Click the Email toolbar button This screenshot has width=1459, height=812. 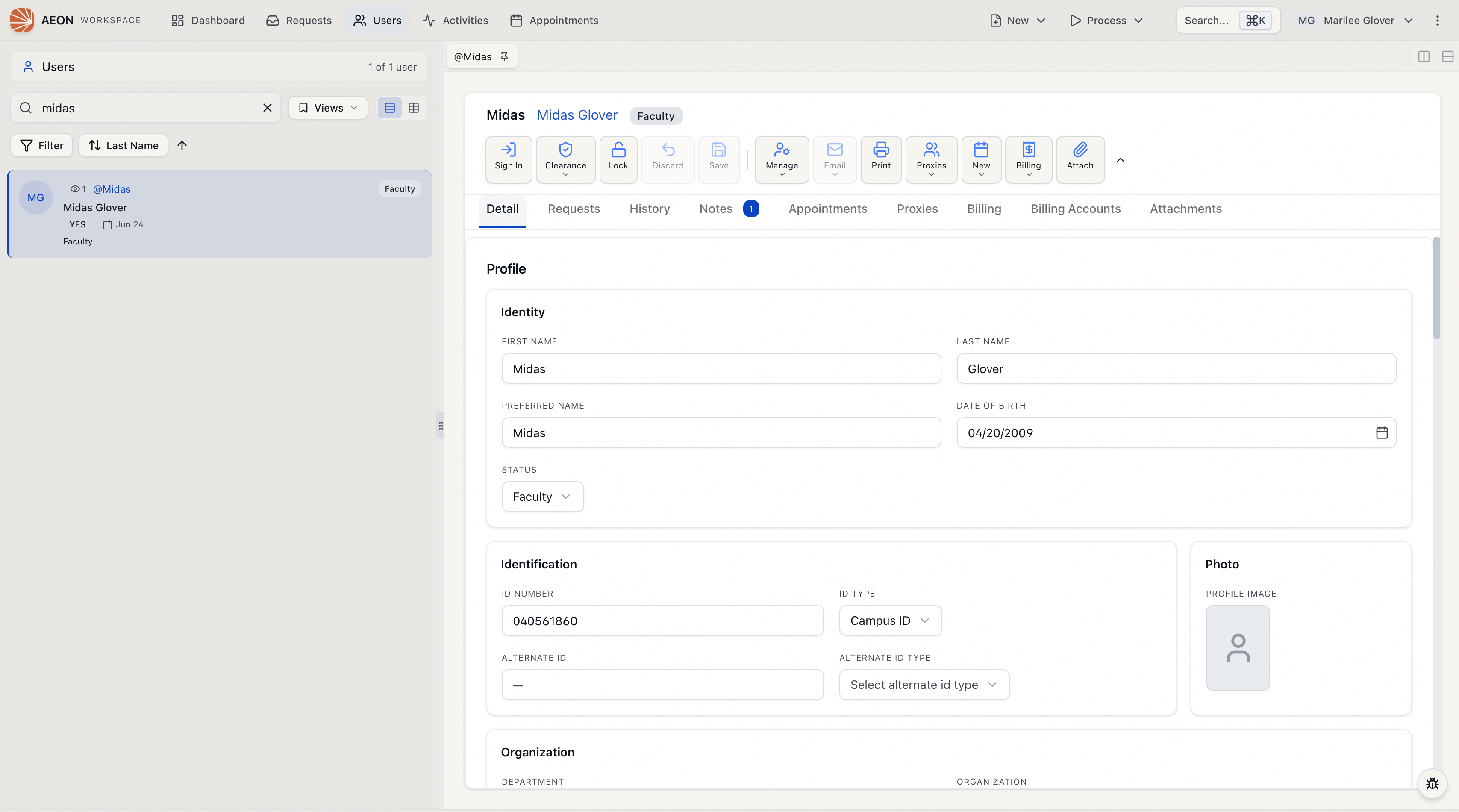834,159
